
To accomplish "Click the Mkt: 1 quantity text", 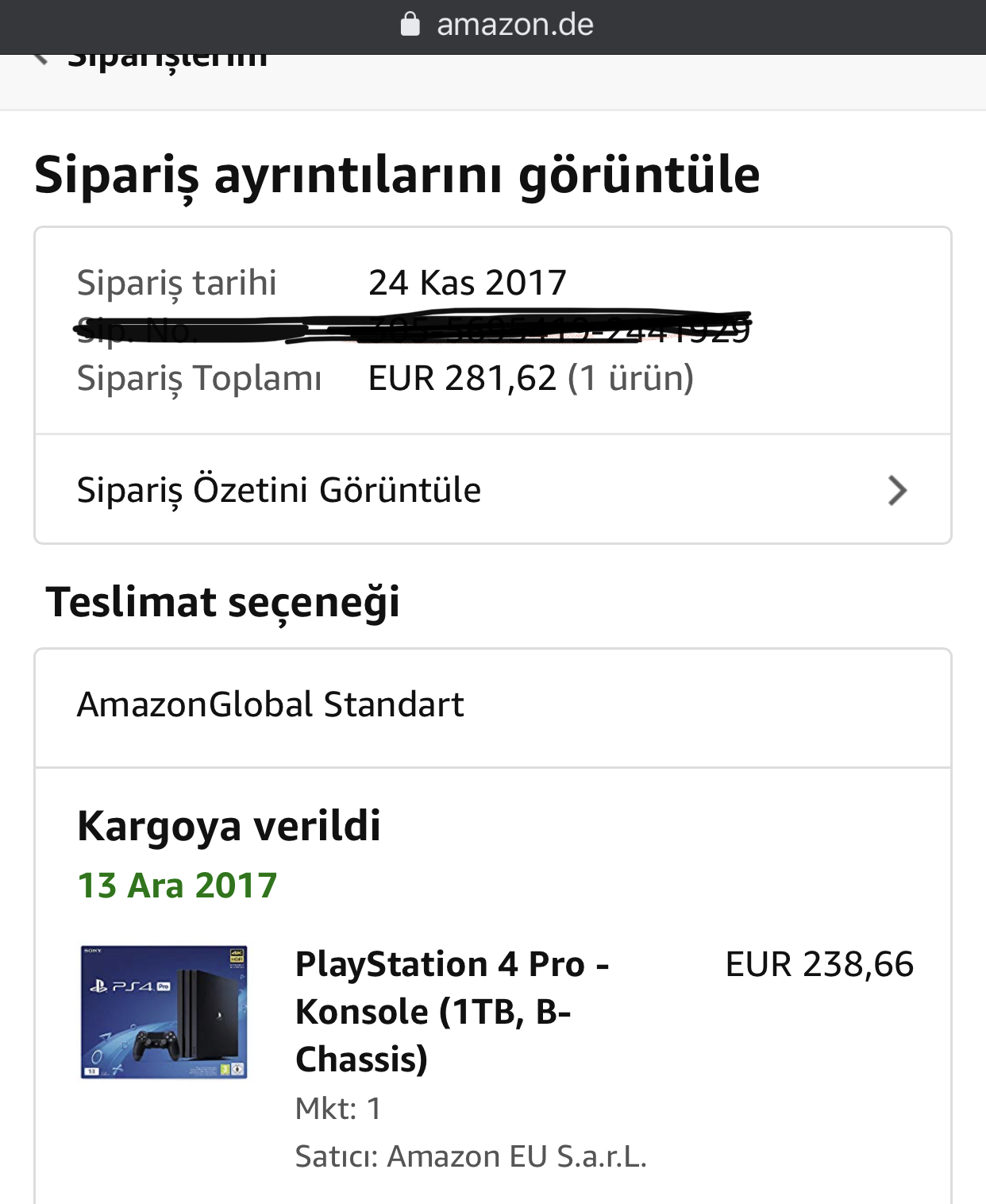I will (x=338, y=1109).
